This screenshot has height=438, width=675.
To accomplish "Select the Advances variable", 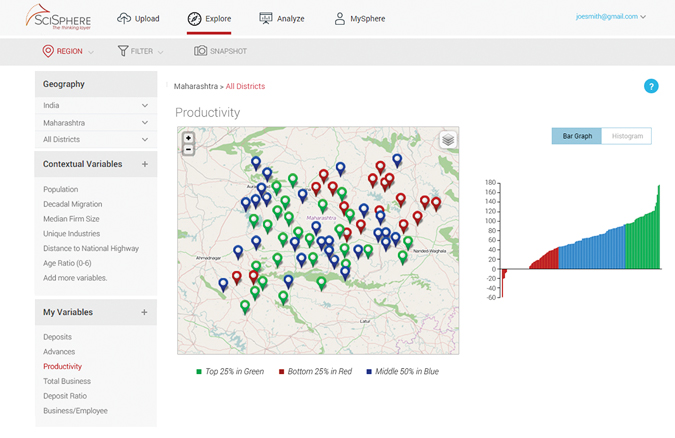I will pos(59,352).
